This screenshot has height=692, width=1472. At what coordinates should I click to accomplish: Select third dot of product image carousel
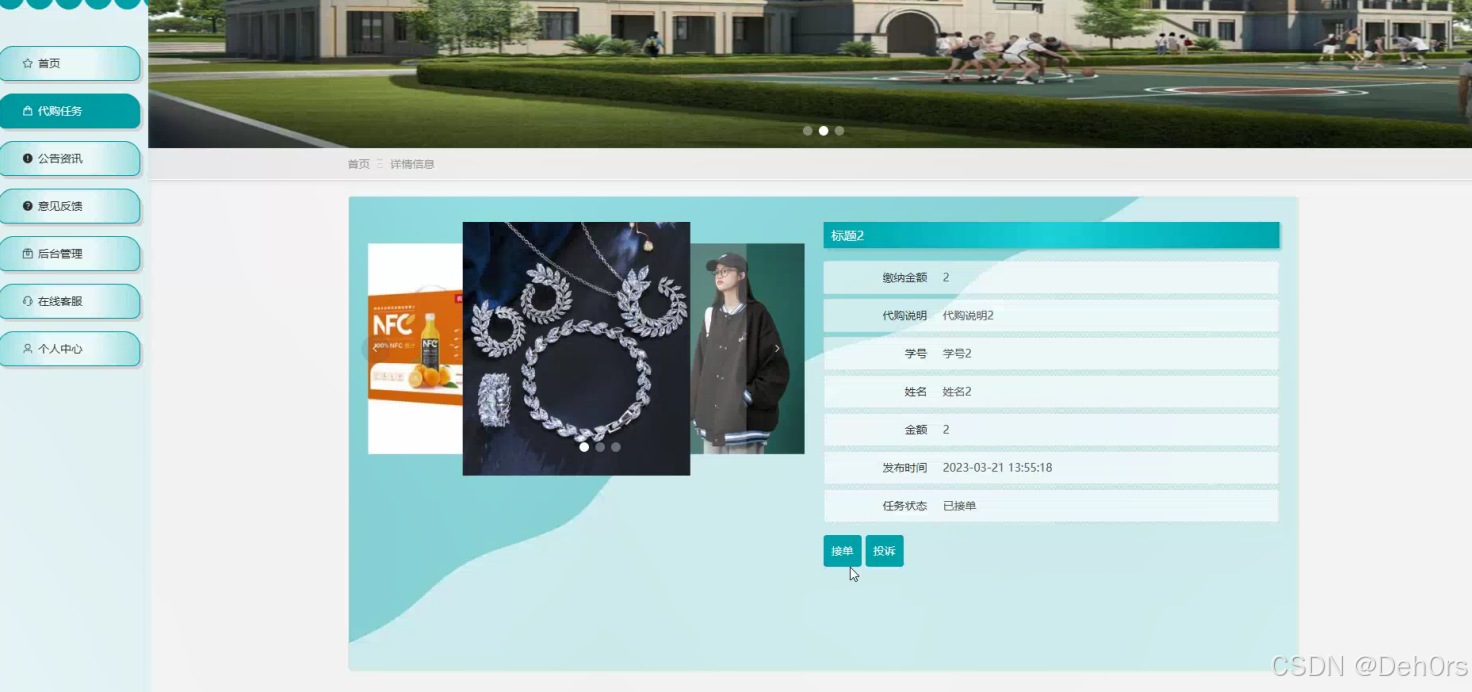(x=616, y=447)
